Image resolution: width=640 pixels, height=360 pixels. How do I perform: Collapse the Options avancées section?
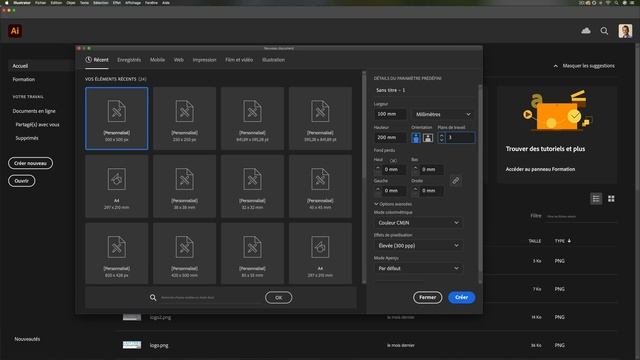(393, 204)
